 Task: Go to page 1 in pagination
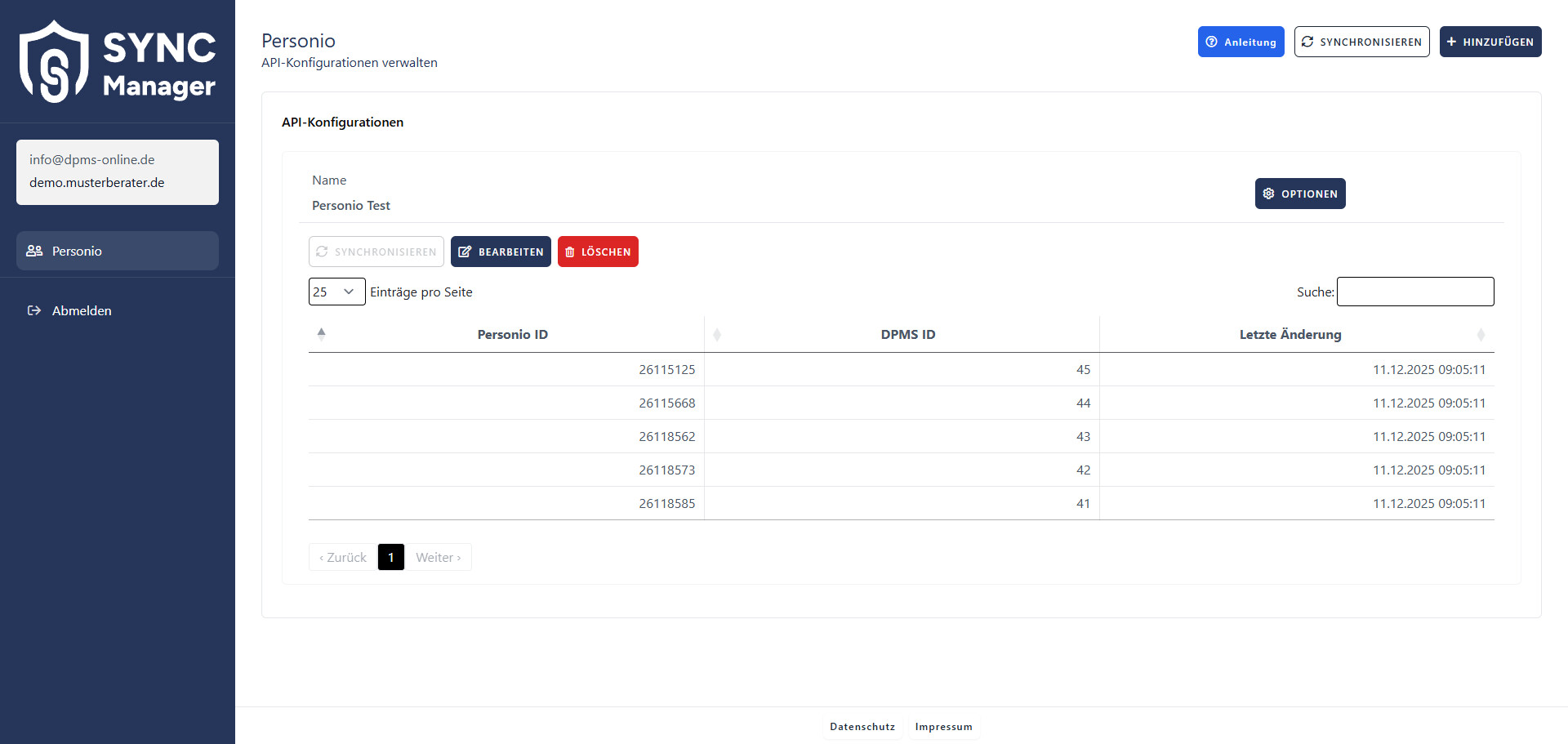pyautogui.click(x=391, y=557)
